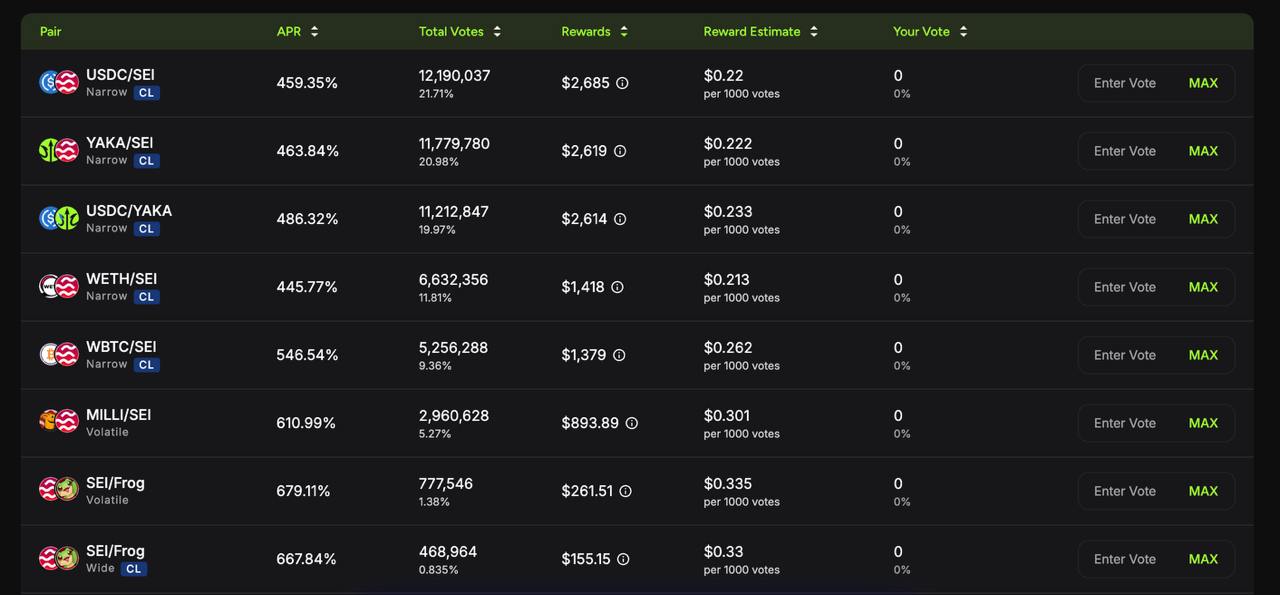Click the USDC/SEI token pair icon
The height and width of the screenshot is (595, 1280).
point(59,82)
